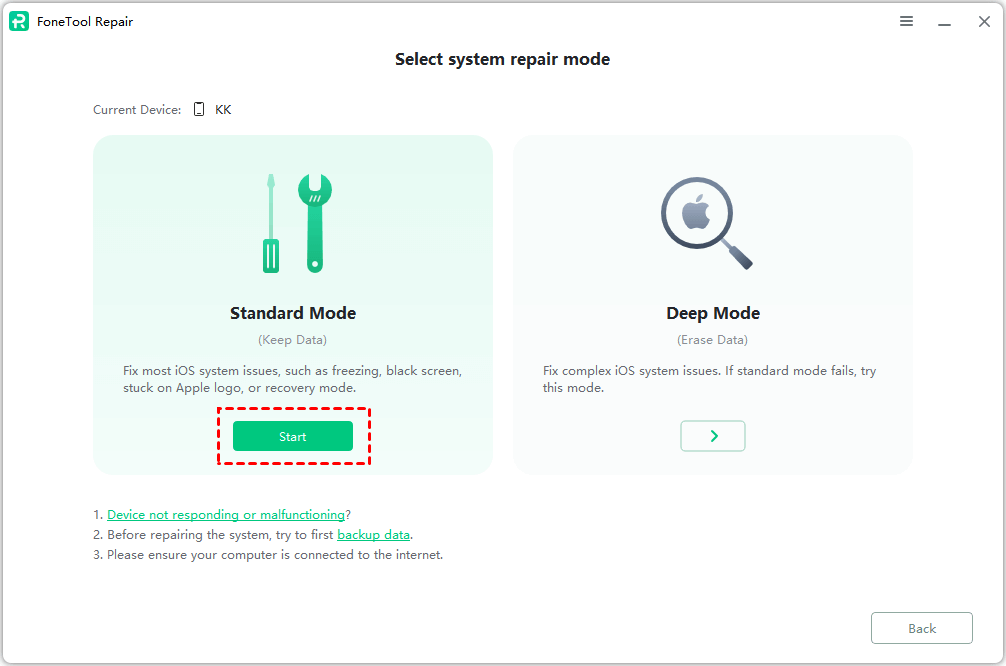Click the '(Erase Data)' label
Viewport: 1006px width, 666px height.
click(x=713, y=340)
